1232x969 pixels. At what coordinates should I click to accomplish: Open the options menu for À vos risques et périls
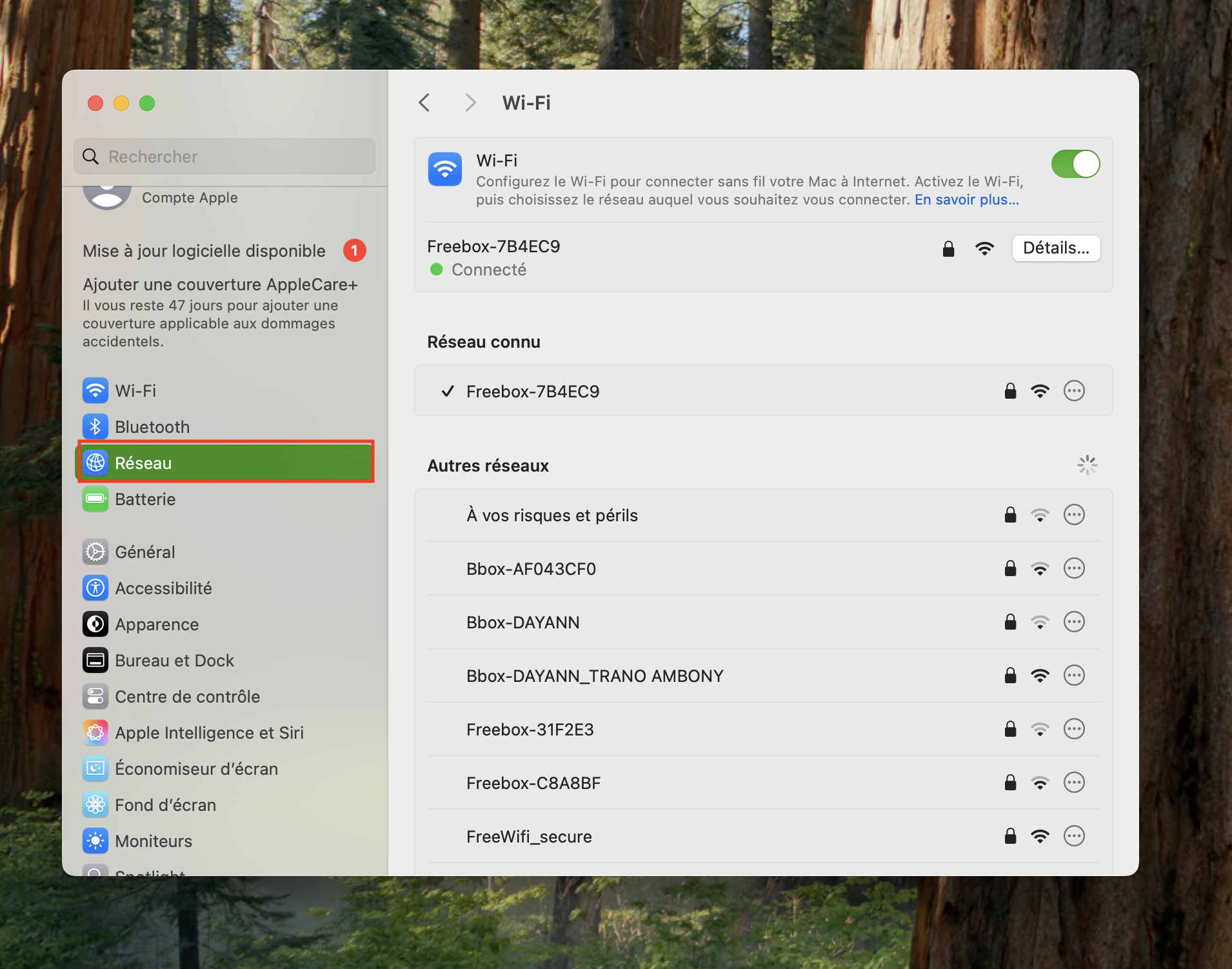point(1075,515)
